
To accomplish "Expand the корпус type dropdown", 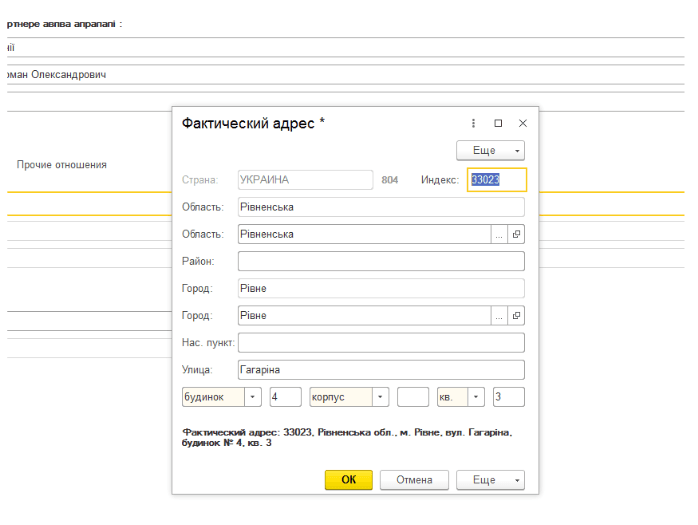I will tap(380, 397).
